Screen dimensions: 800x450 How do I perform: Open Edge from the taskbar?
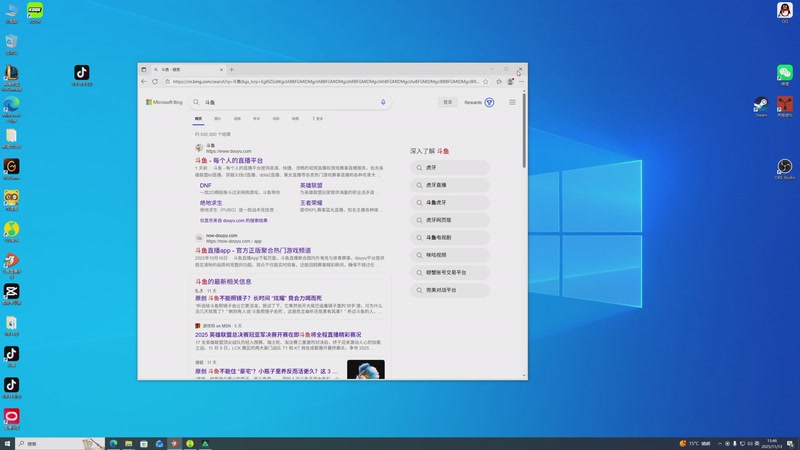click(x=113, y=443)
